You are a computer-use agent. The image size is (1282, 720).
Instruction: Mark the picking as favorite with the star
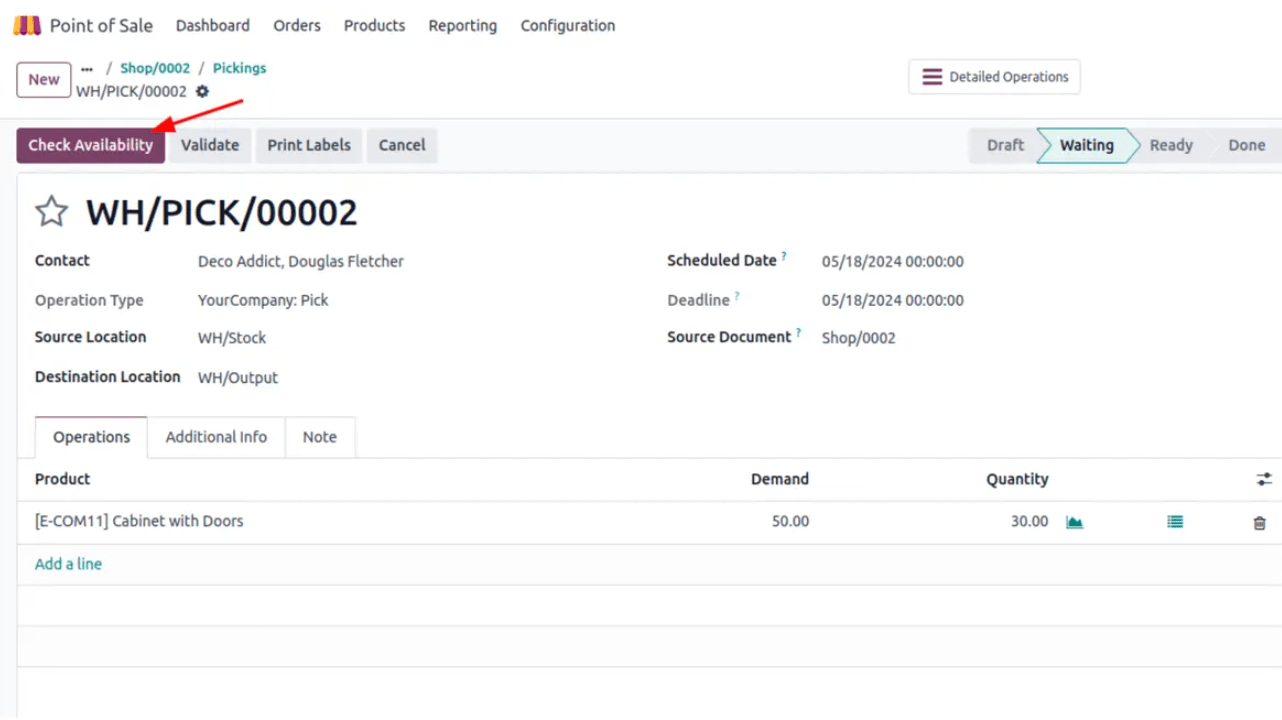pyautogui.click(x=52, y=212)
